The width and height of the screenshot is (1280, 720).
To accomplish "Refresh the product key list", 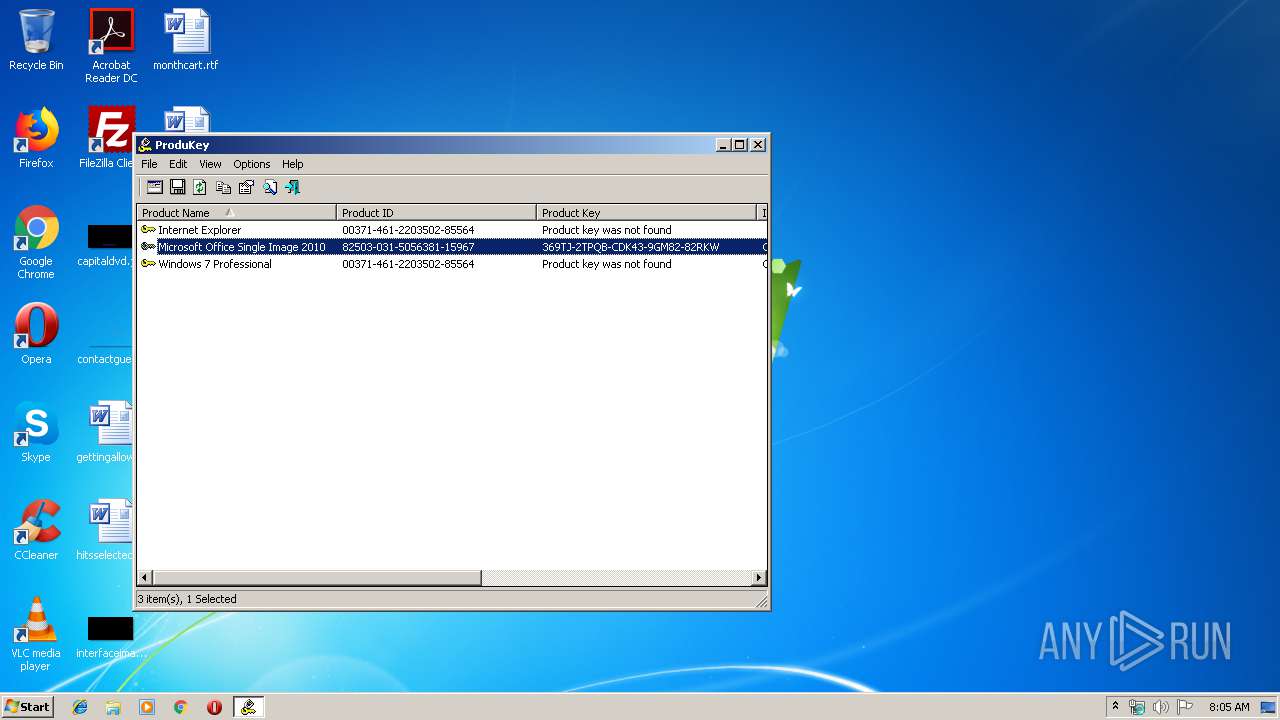I will [200, 187].
